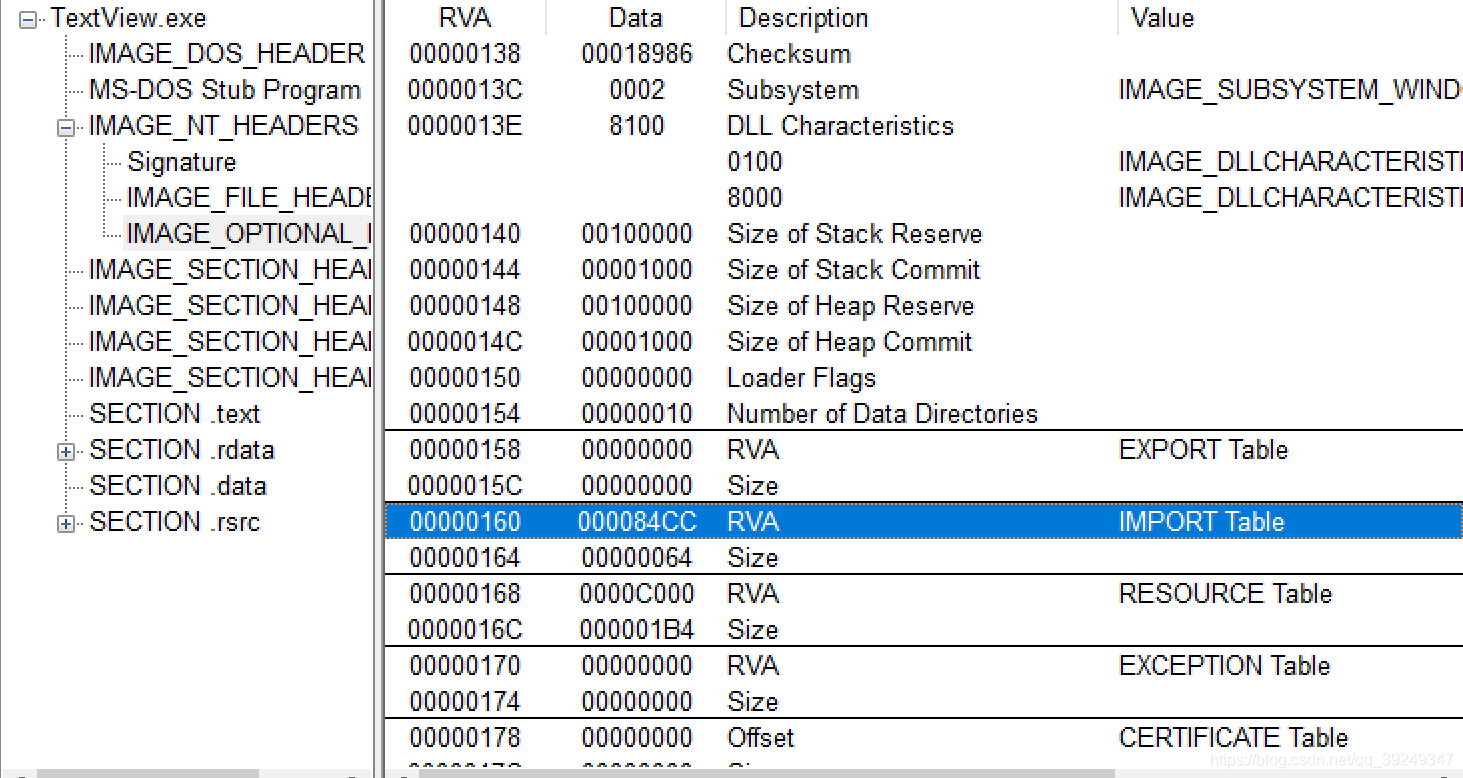Click RVA address 00000138

click(x=465, y=54)
